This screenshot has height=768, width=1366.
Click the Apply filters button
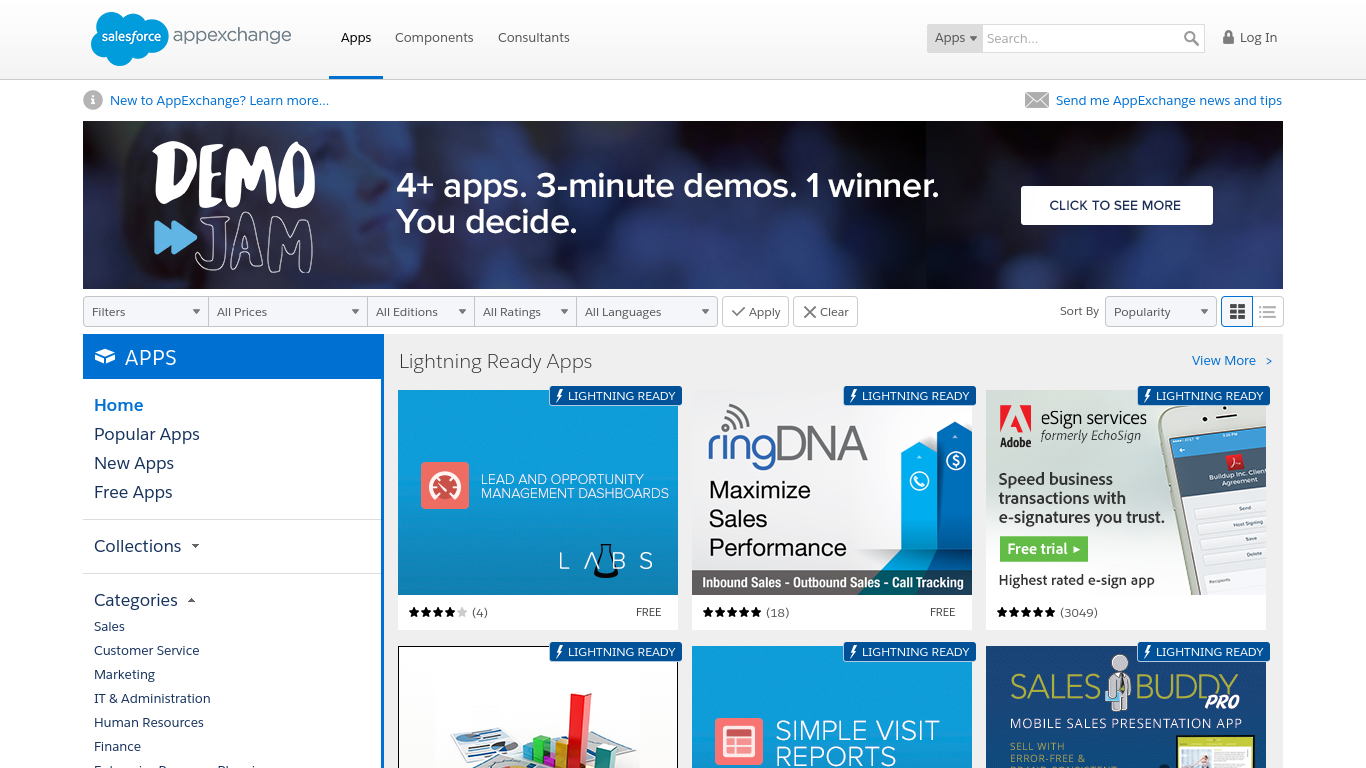point(756,312)
